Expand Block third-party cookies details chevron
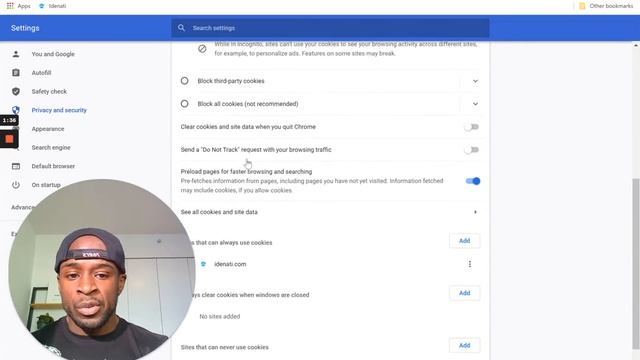640x360 pixels. [475, 81]
